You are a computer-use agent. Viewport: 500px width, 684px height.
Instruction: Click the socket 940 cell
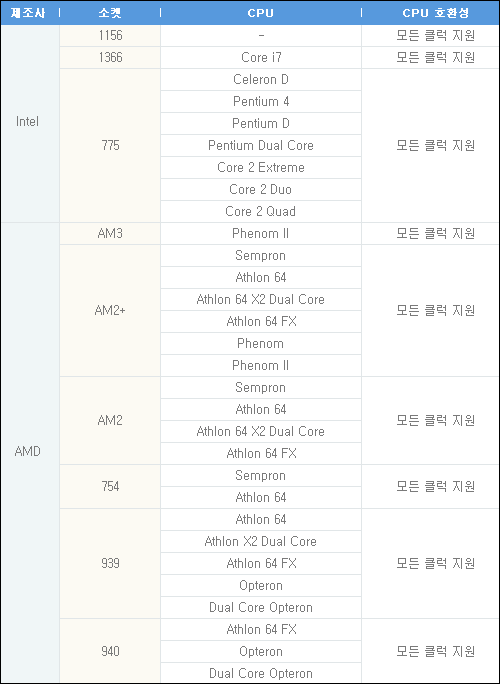110,651
